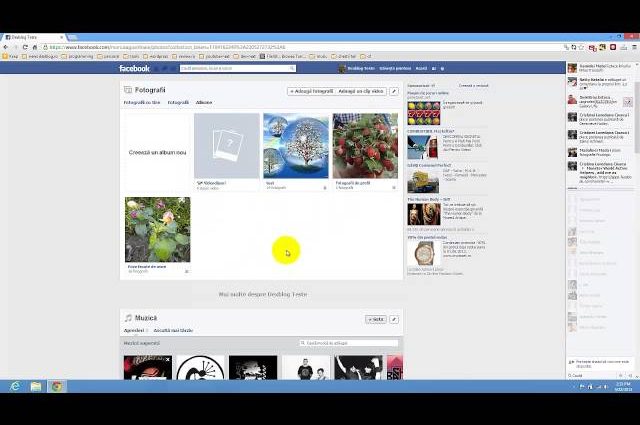Viewport: 640px width, 425px height.
Task: Click the slot machine fruit ad image
Action: tap(424, 113)
